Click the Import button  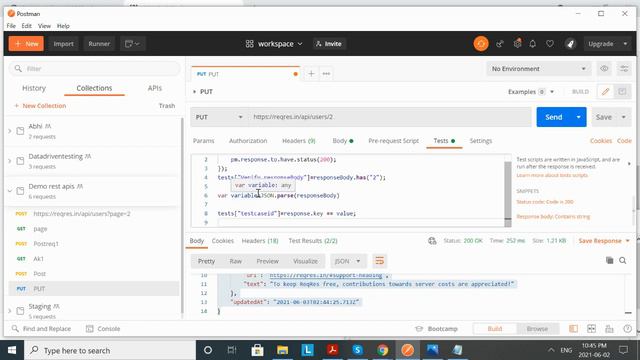point(63,44)
